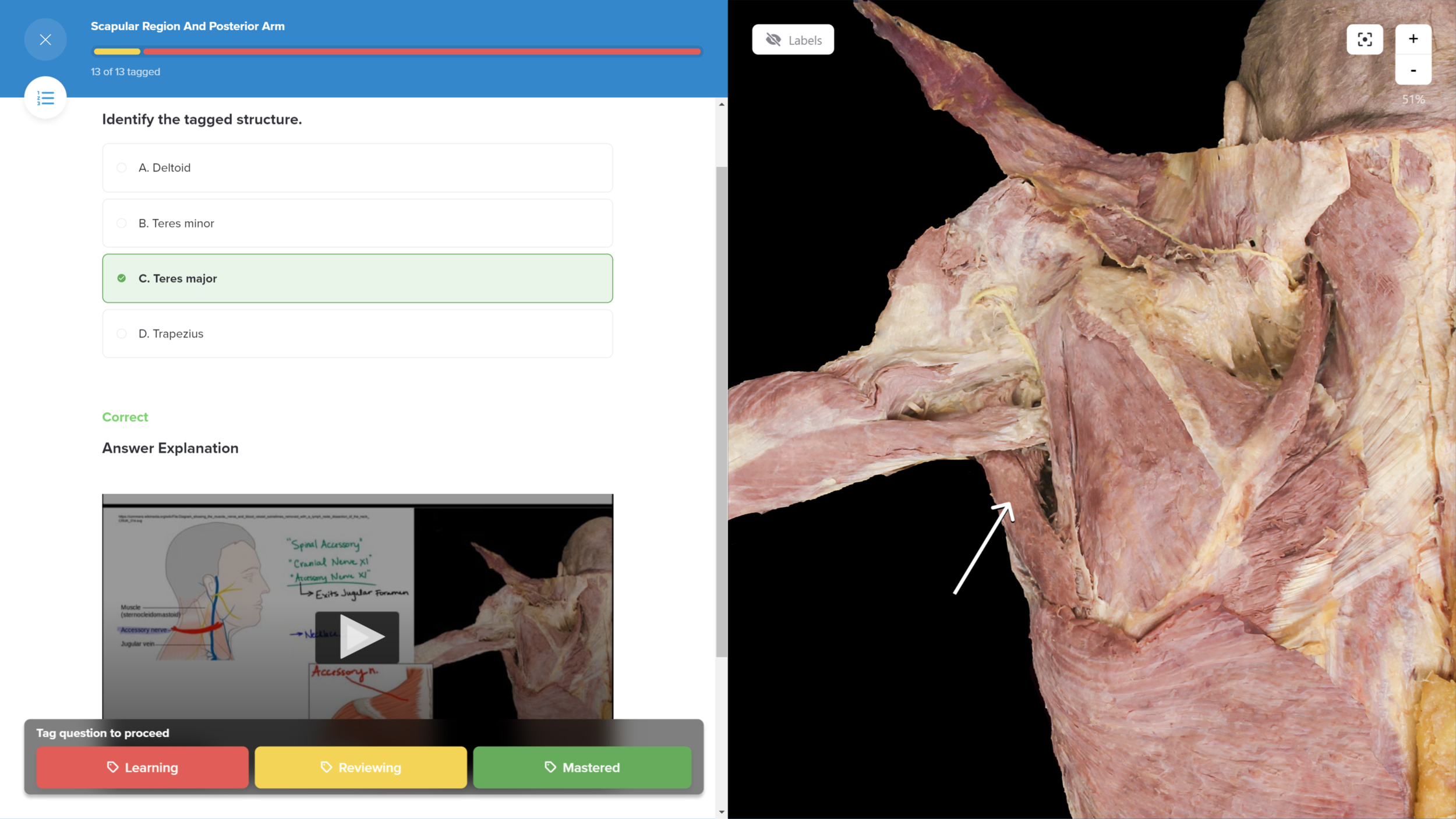Screen dimensions: 1456x819
Task: Zoom out with the minus button
Action: [1412, 70]
